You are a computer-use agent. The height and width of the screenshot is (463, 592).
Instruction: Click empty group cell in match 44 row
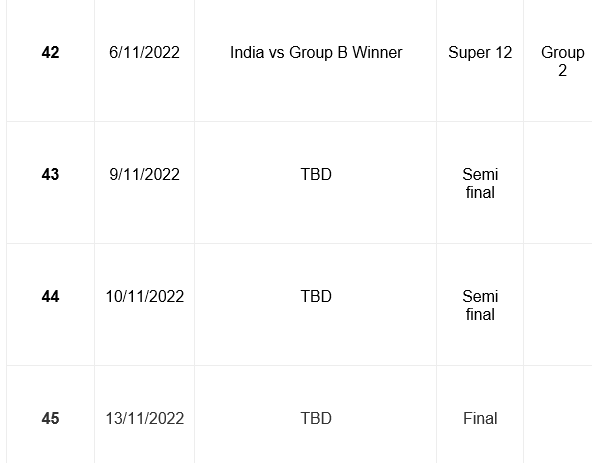click(x=558, y=305)
